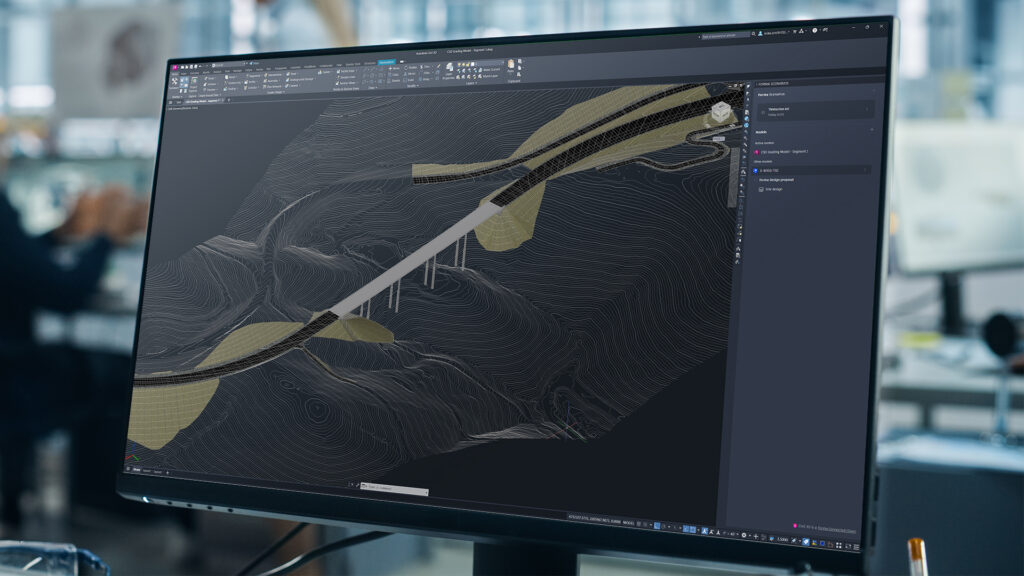Click the ViewCube in the viewport
The height and width of the screenshot is (576, 1024).
(720, 112)
